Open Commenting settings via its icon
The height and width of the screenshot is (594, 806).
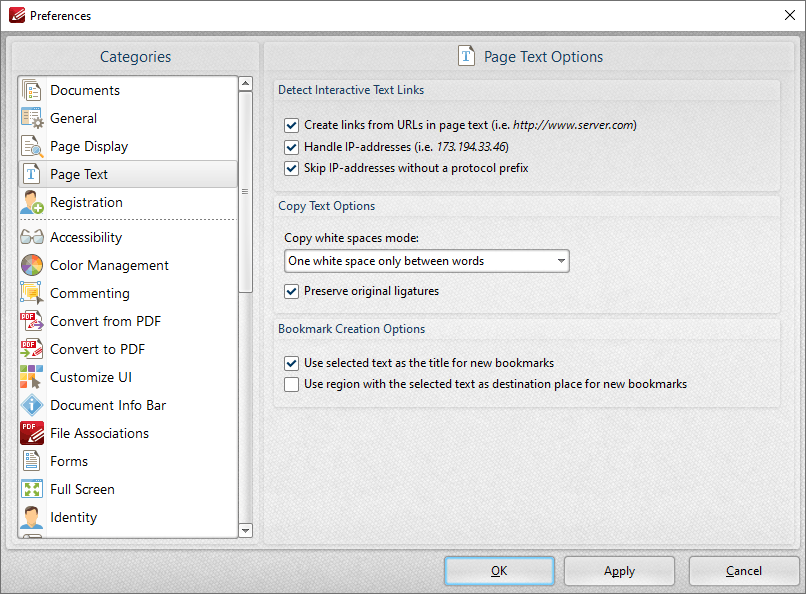coord(35,293)
